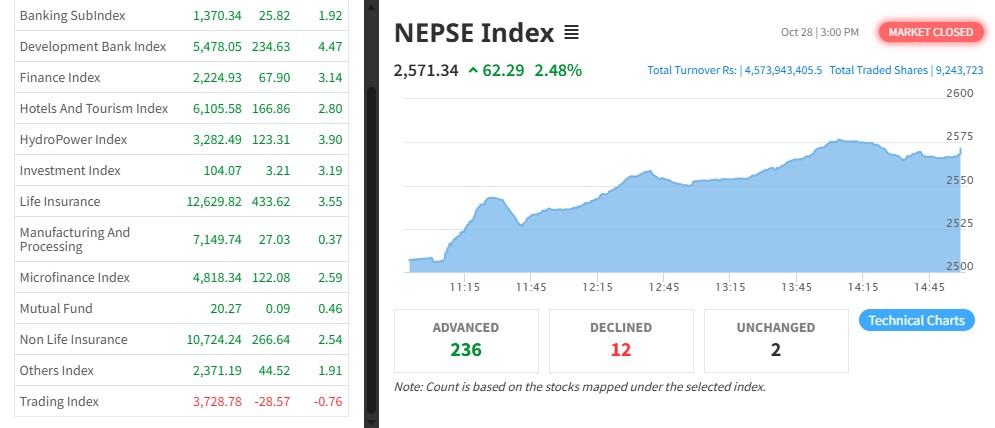Open the NEPSE Index hamburger menu icon

tap(571, 33)
